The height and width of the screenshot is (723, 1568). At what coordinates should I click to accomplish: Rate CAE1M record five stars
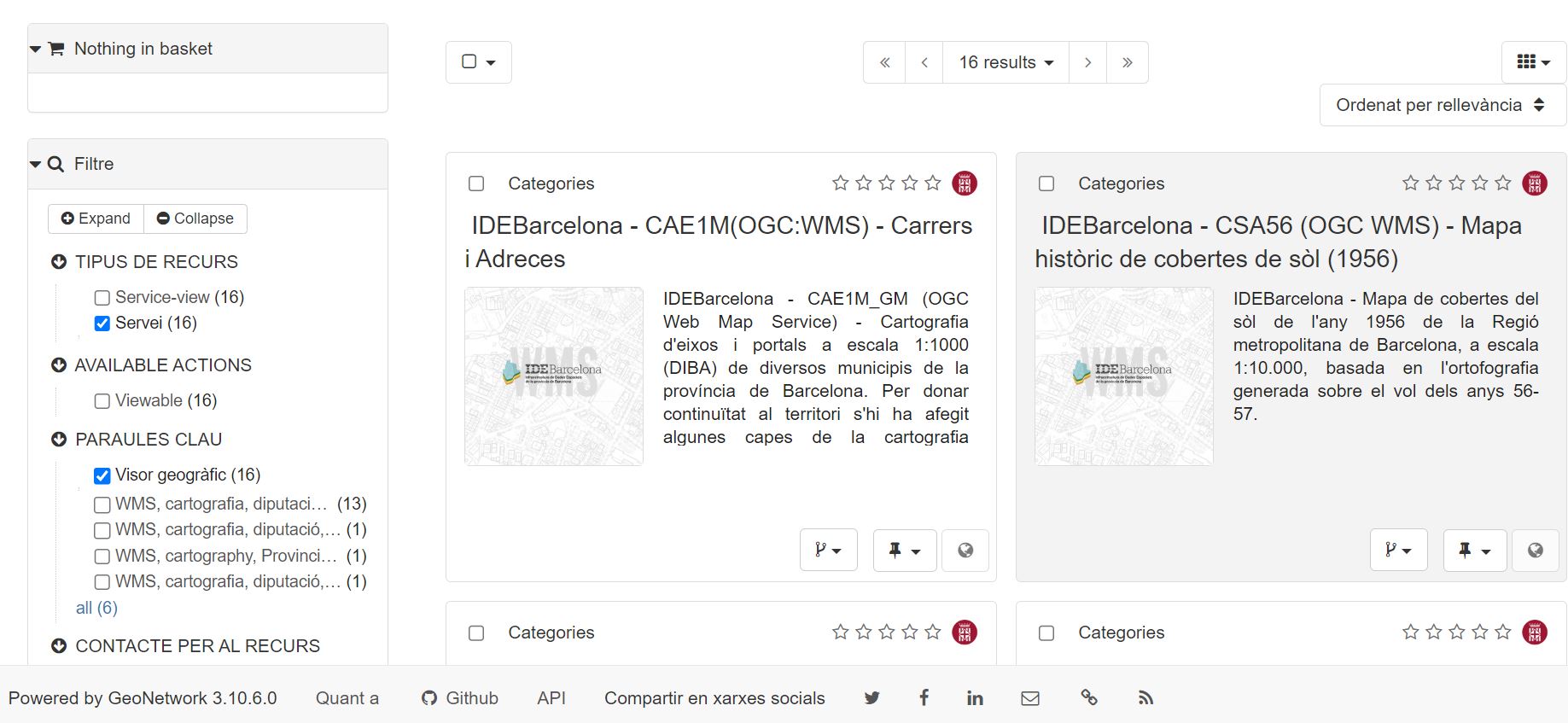pyautogui.click(x=933, y=183)
